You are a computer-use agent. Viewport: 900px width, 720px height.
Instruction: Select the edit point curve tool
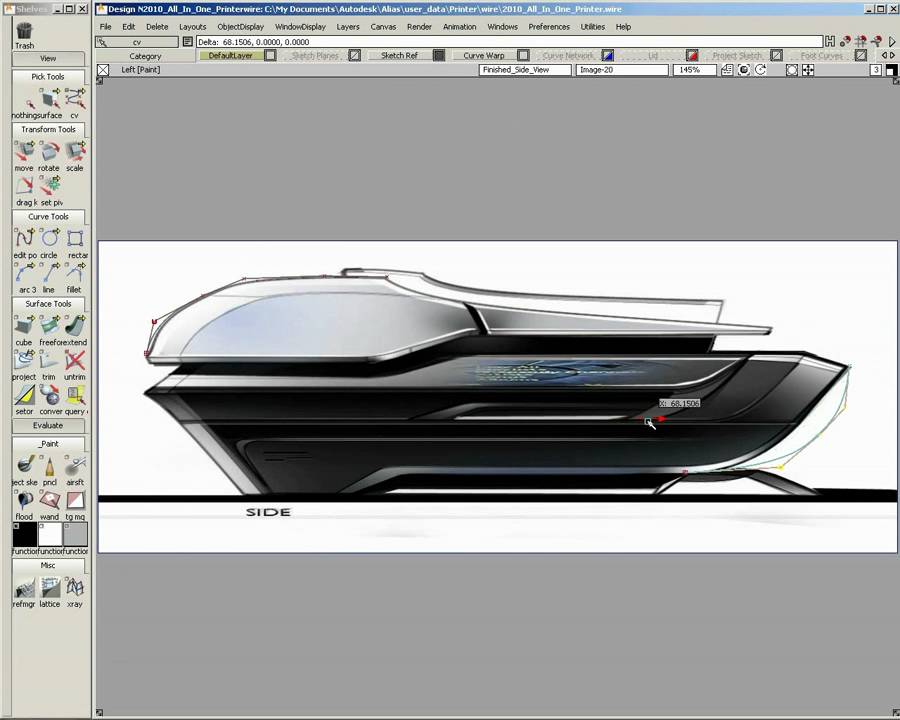(x=24, y=238)
